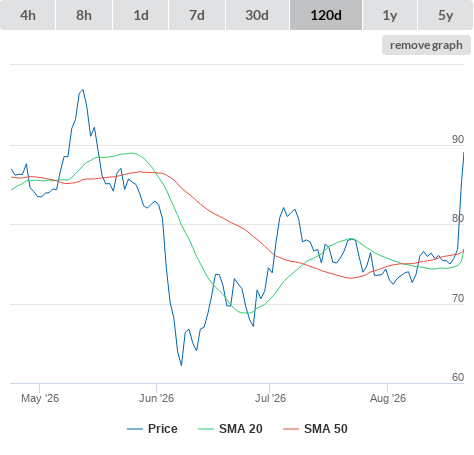The image size is (474, 455).
Task: Click the May '26 axis label
Action: (x=40, y=398)
